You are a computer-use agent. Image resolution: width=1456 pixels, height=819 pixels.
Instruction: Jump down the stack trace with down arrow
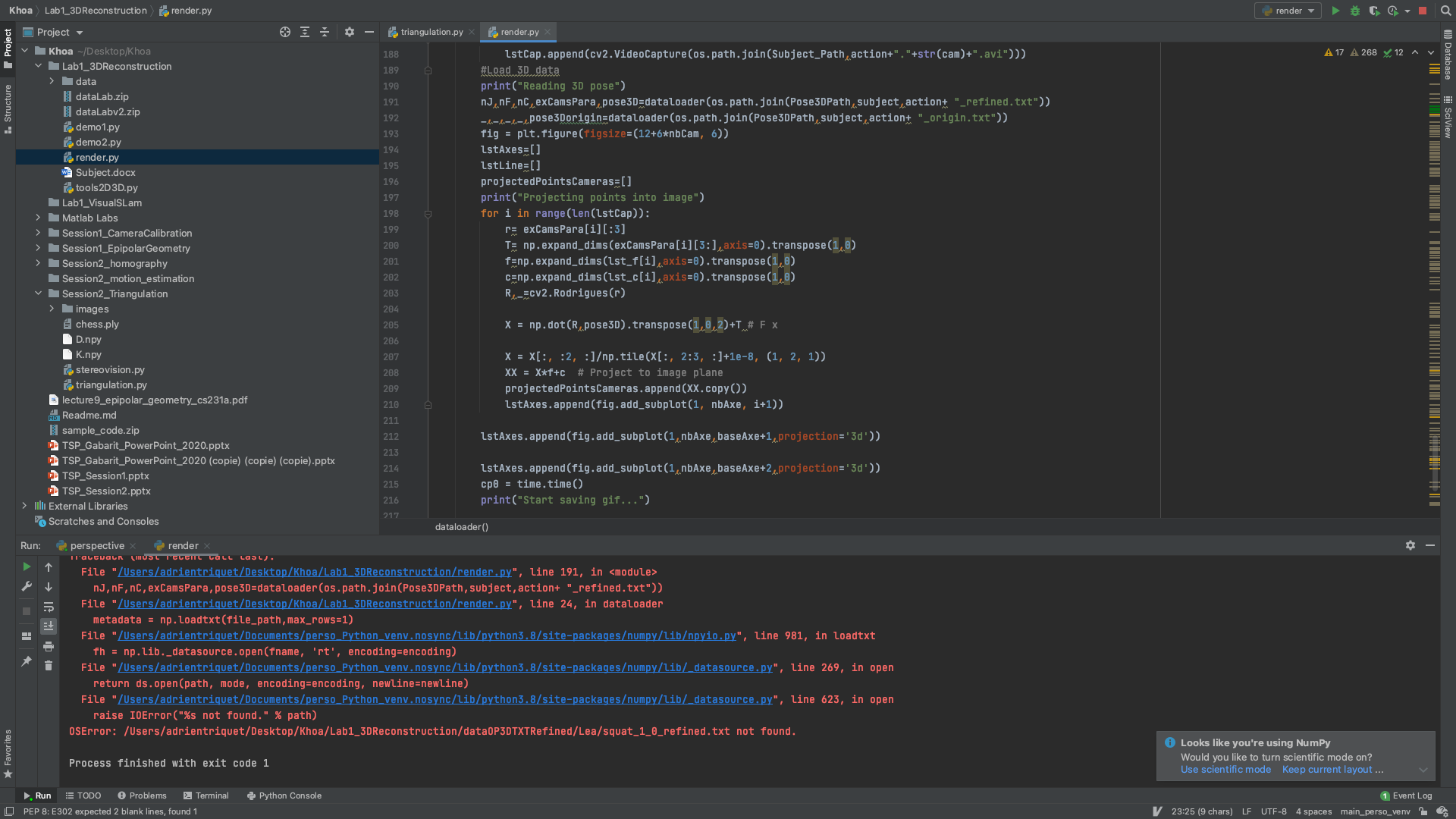coord(49,586)
